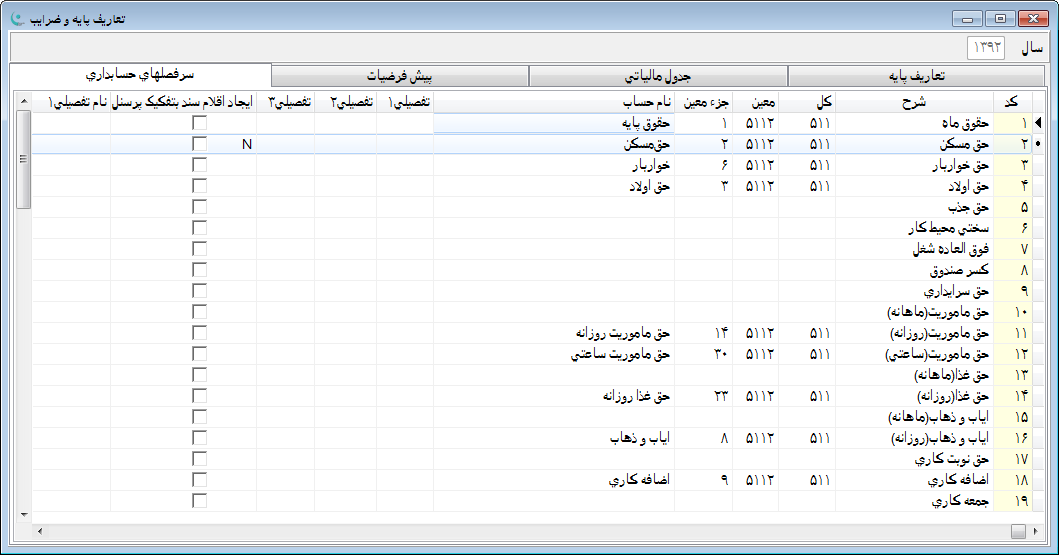Click the horizontal scrollbar right arrow

point(1036,530)
